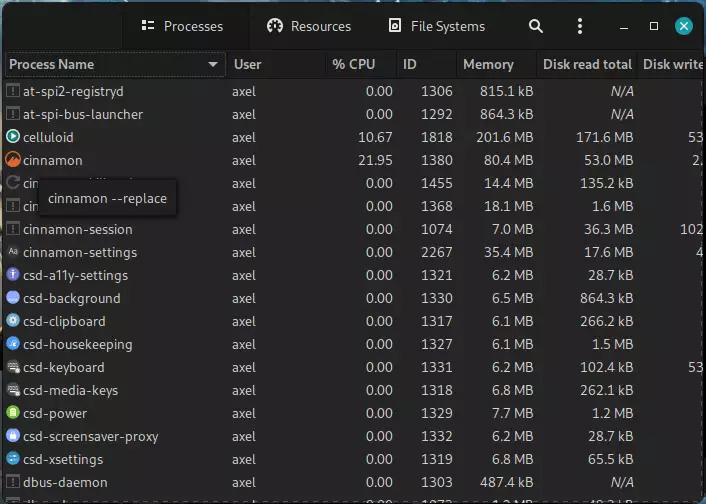Select the csd-keyboard process name
This screenshot has width=706, height=504.
coord(64,367)
